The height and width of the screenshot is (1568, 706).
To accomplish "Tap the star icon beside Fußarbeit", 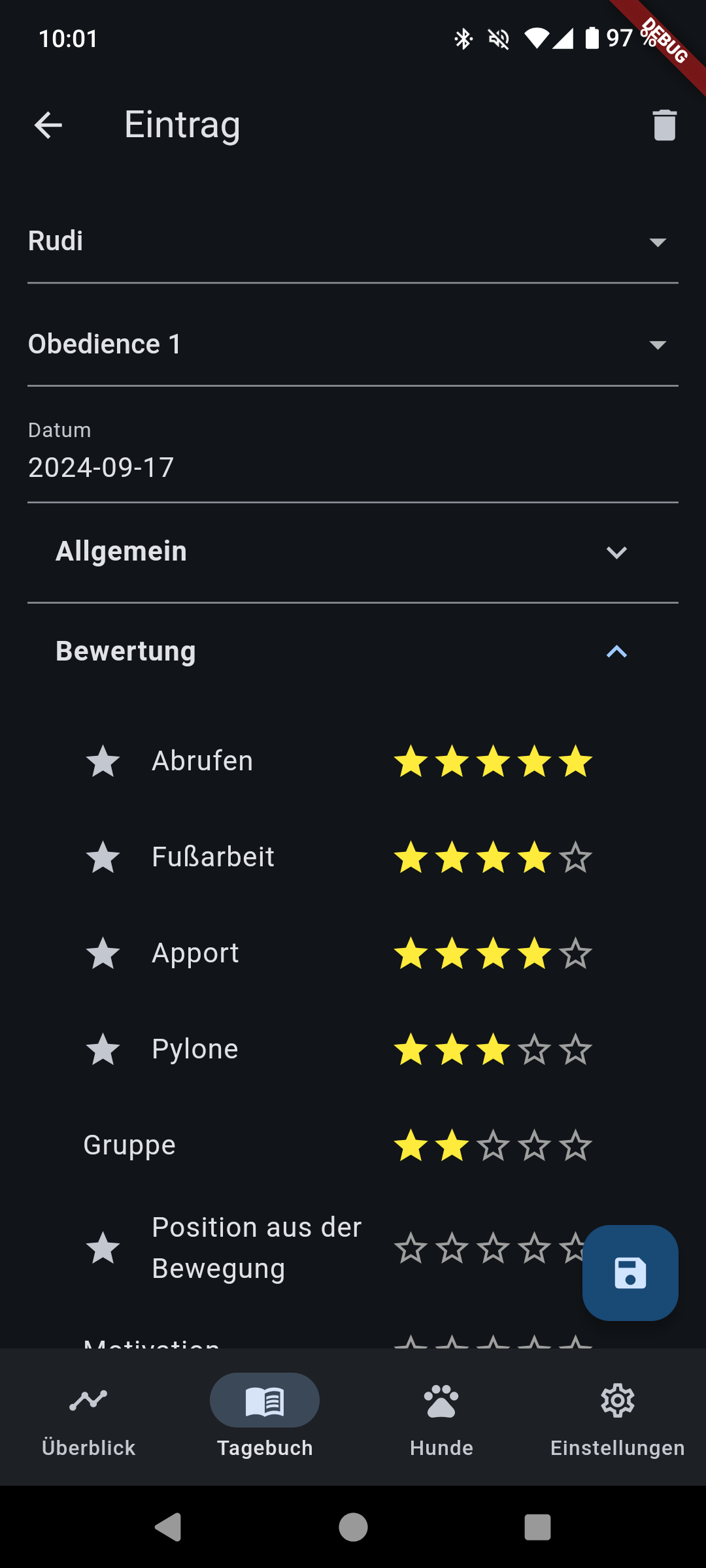I will coord(103,857).
